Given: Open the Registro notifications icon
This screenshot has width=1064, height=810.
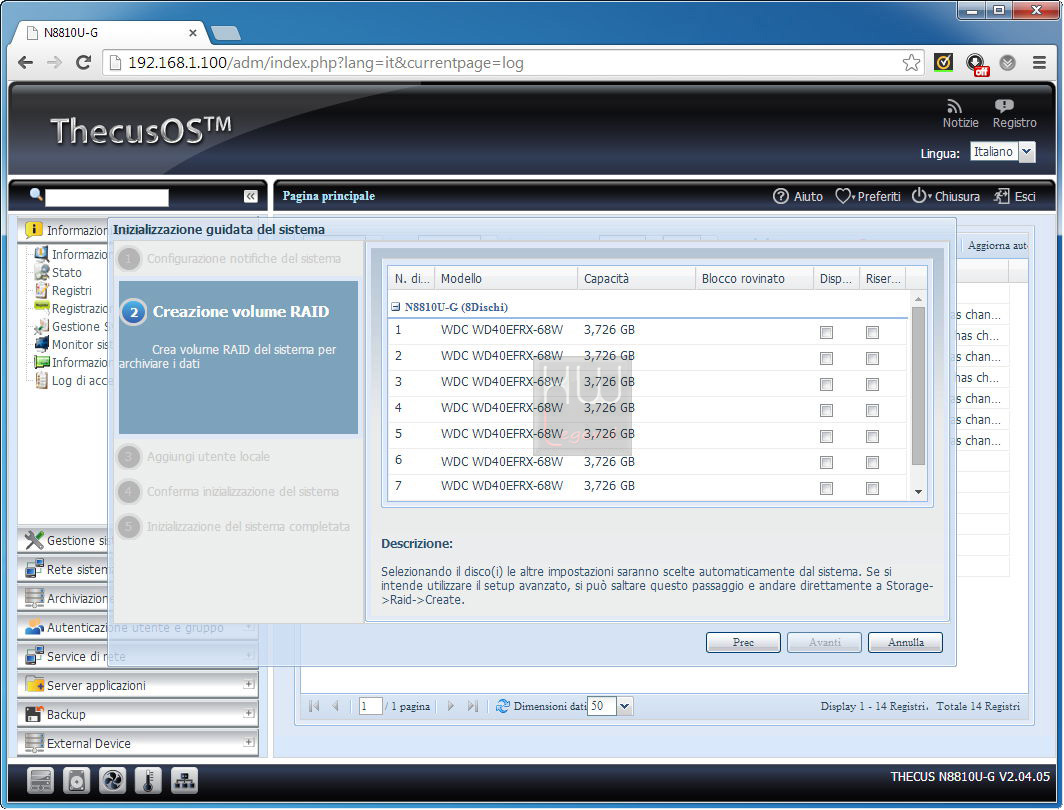Looking at the screenshot, I should pos(1004,106).
